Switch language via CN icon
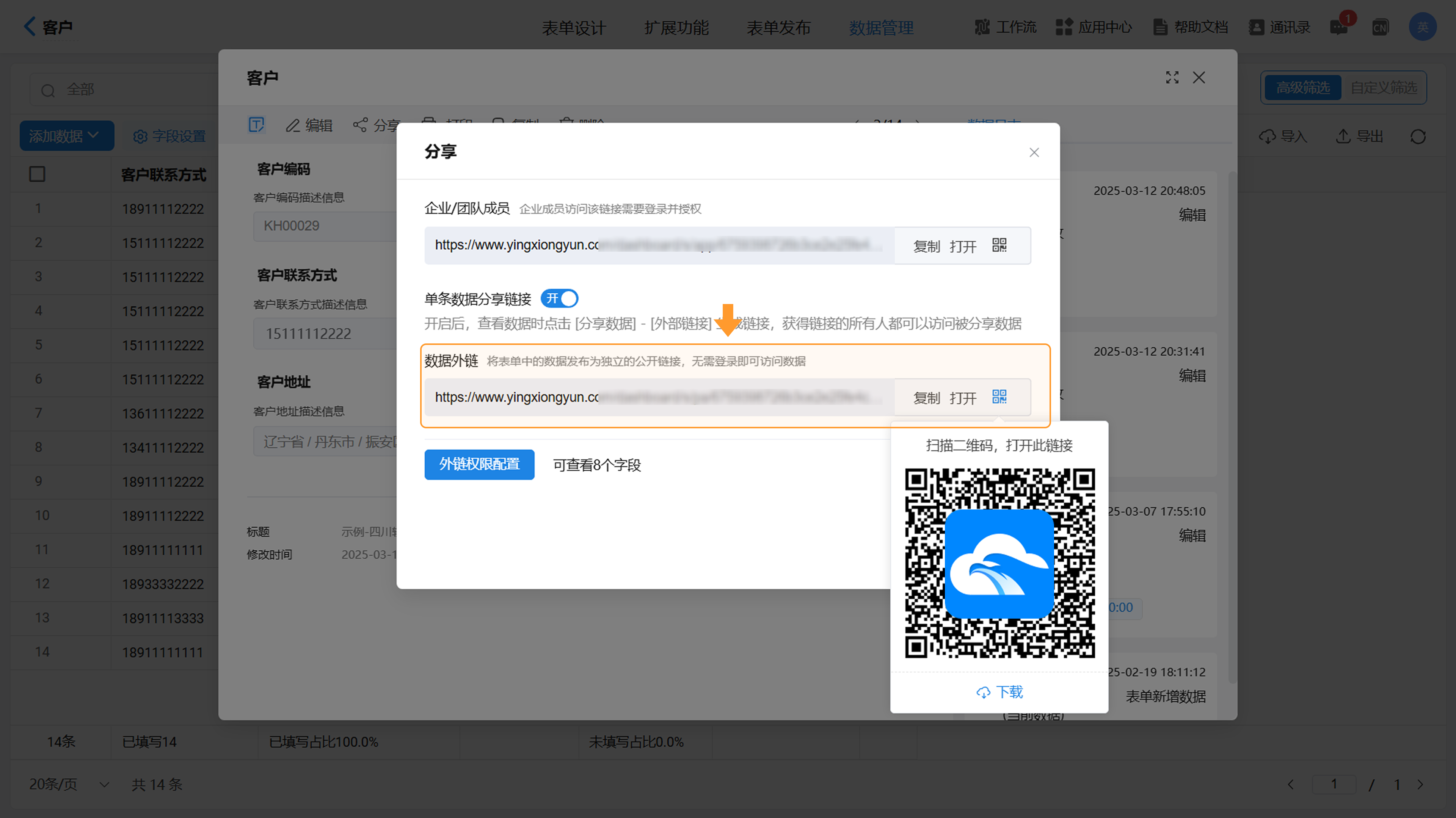 [1380, 27]
